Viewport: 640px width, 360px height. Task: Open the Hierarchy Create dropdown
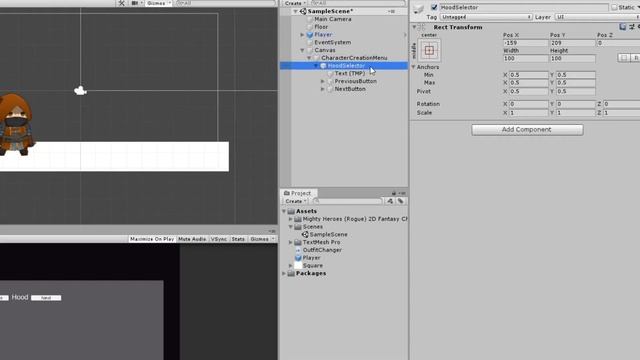[295, 3]
